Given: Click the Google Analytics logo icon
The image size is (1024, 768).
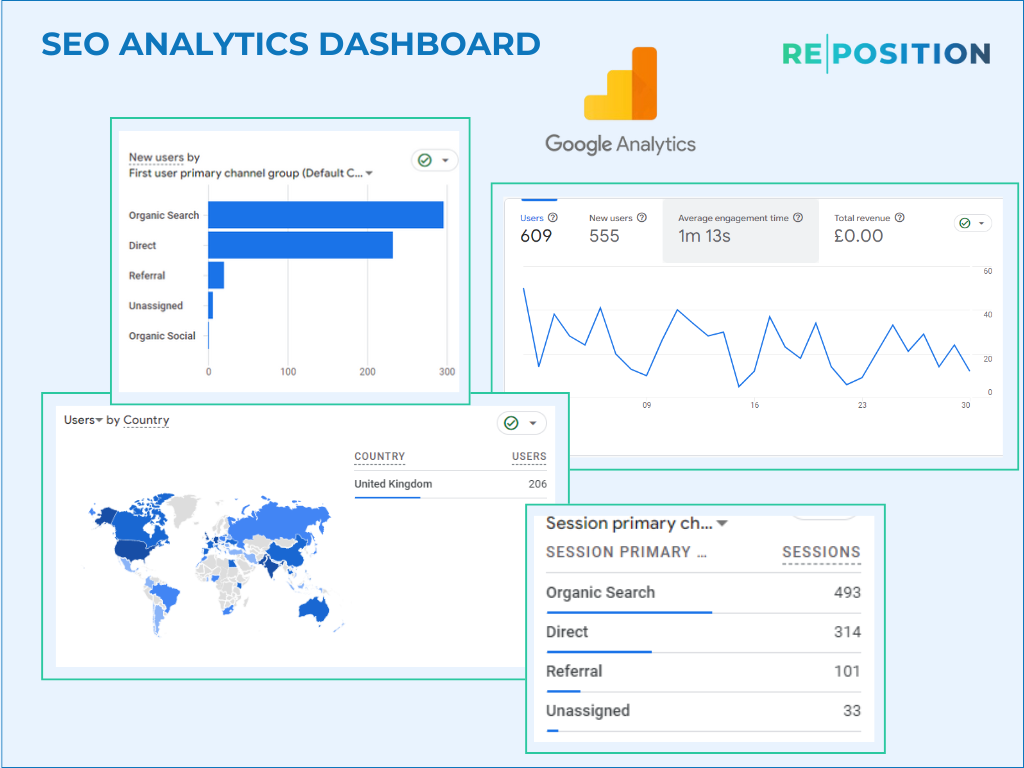Looking at the screenshot, I should [x=620, y=84].
